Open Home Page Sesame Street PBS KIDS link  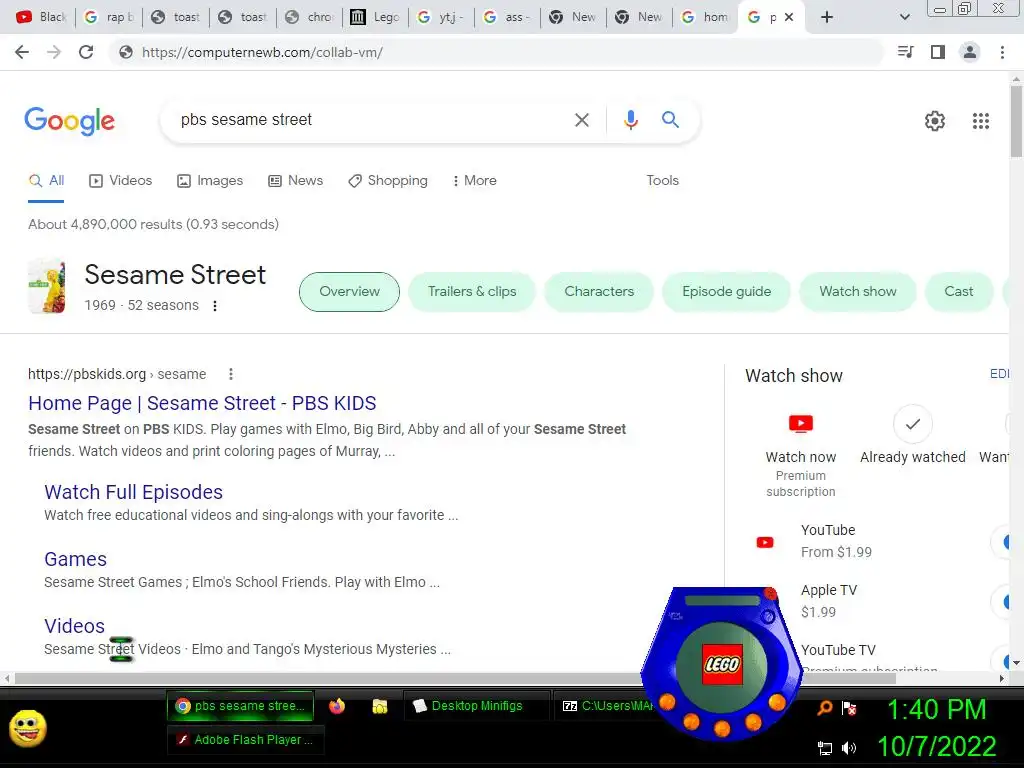coord(202,404)
